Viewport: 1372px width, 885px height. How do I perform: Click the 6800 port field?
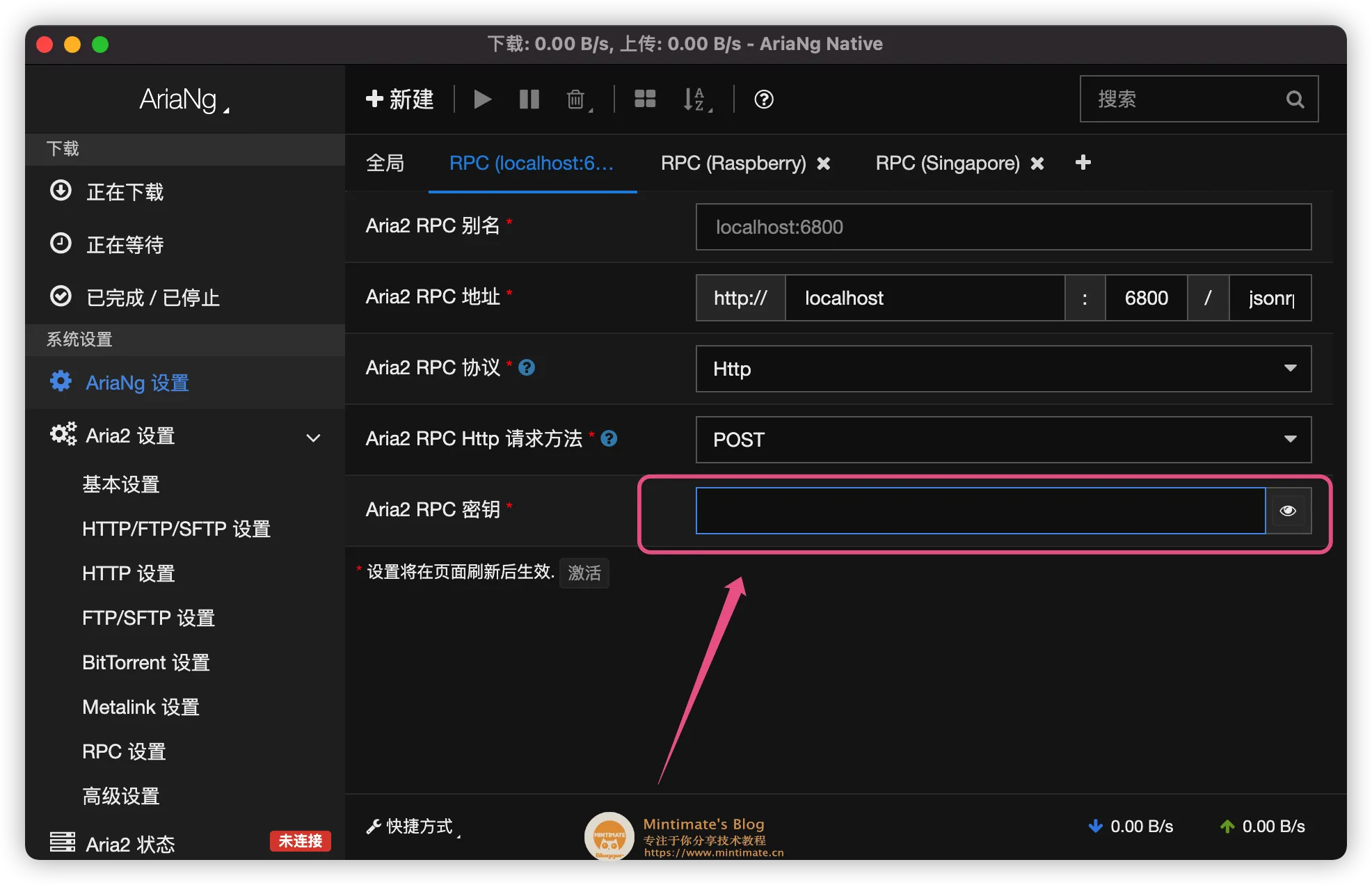pos(1147,298)
